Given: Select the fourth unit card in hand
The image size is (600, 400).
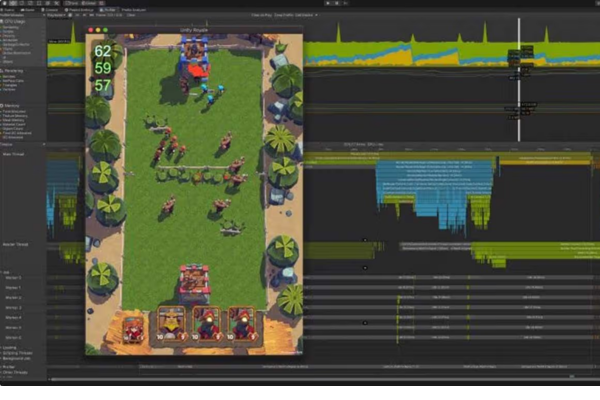Looking at the screenshot, I should [x=242, y=325].
